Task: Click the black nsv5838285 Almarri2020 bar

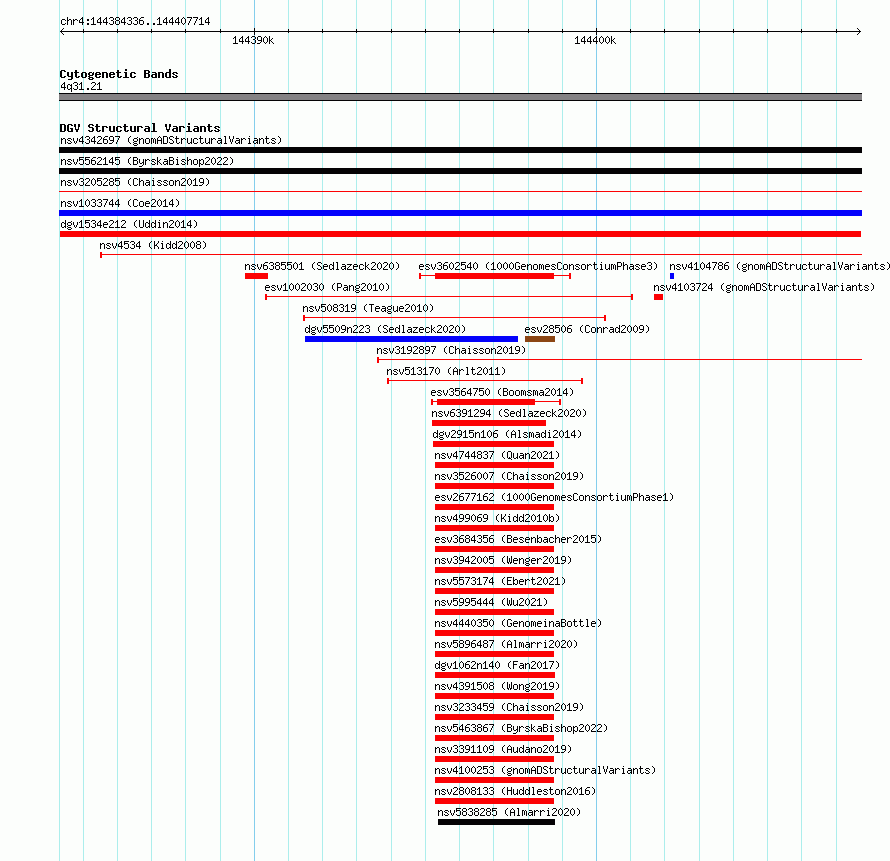Action: [x=497, y=822]
